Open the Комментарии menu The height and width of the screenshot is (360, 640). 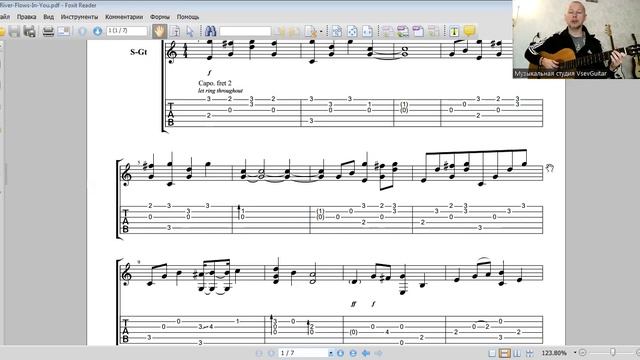124,17
